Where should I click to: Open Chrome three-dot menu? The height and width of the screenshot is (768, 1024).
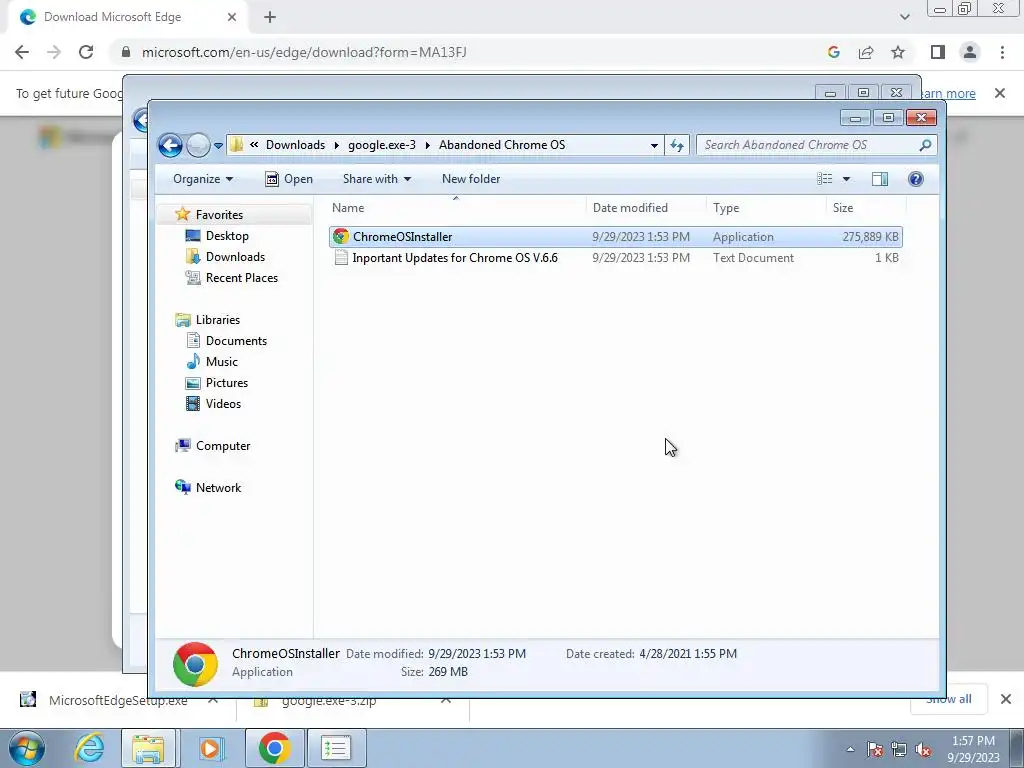[1002, 52]
